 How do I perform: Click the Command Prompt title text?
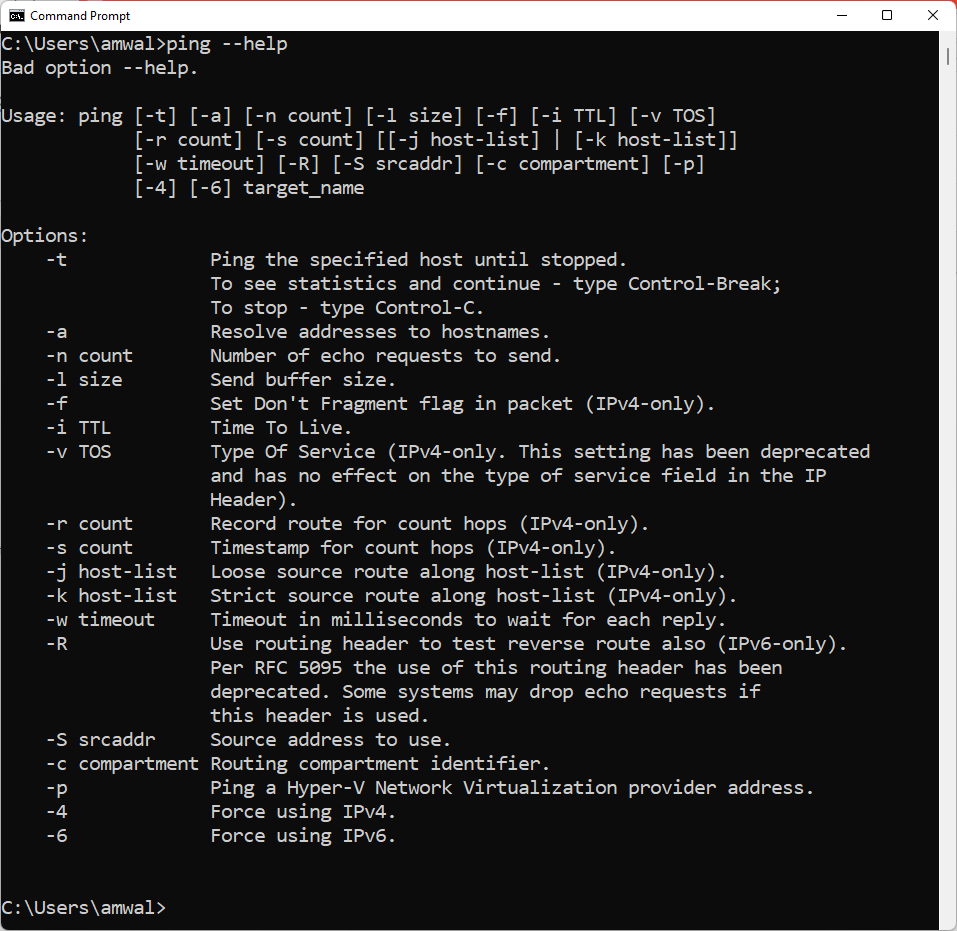point(80,16)
